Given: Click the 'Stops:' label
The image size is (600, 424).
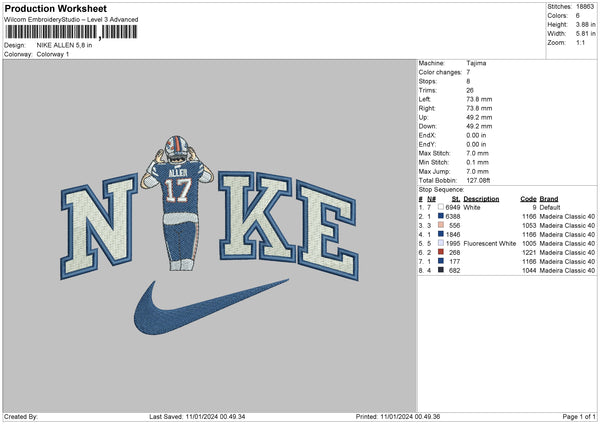Looking at the screenshot, I should (x=427, y=81).
